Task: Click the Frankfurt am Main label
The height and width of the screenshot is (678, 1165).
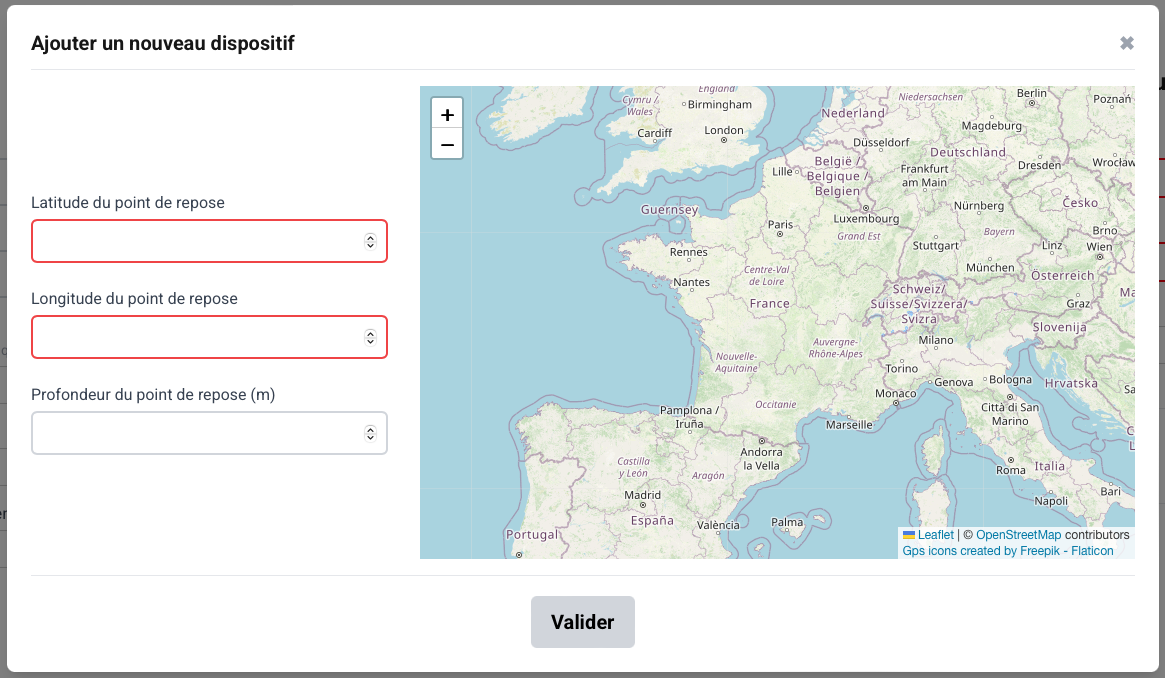Action: (x=924, y=175)
